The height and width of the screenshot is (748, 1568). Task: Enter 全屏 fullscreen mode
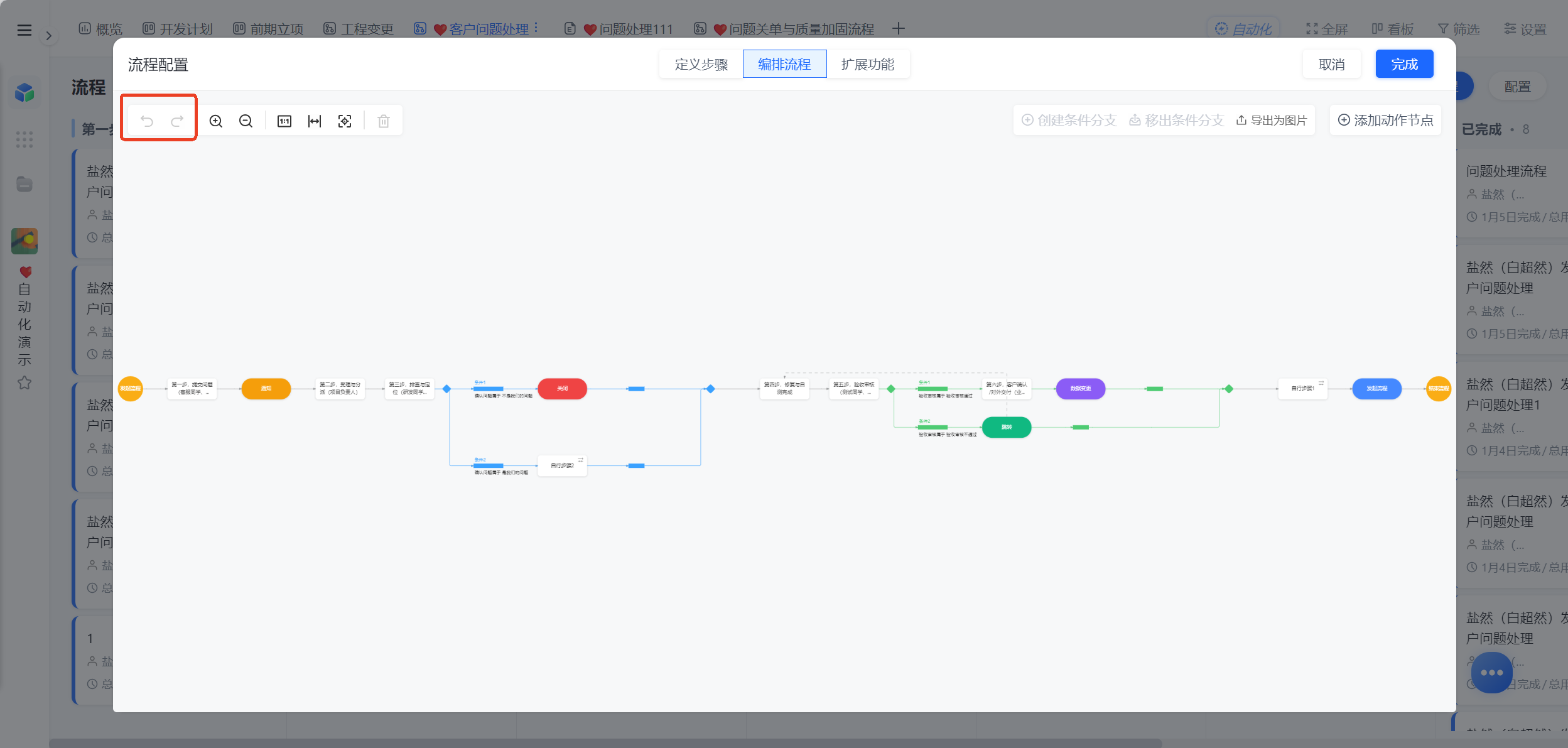1327,29
